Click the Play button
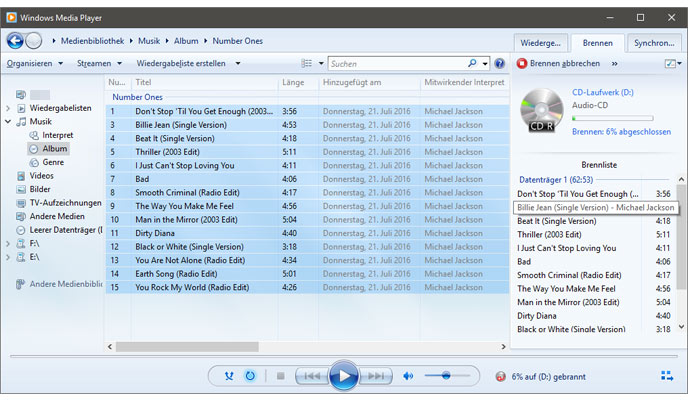This screenshot has width=688, height=400. (342, 376)
